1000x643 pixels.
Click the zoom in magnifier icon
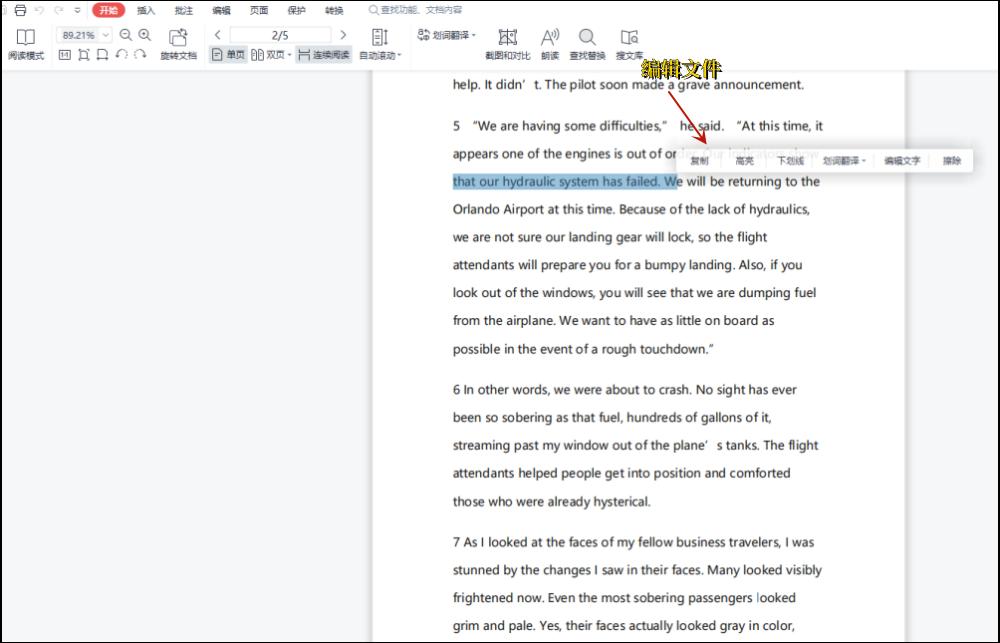145,35
